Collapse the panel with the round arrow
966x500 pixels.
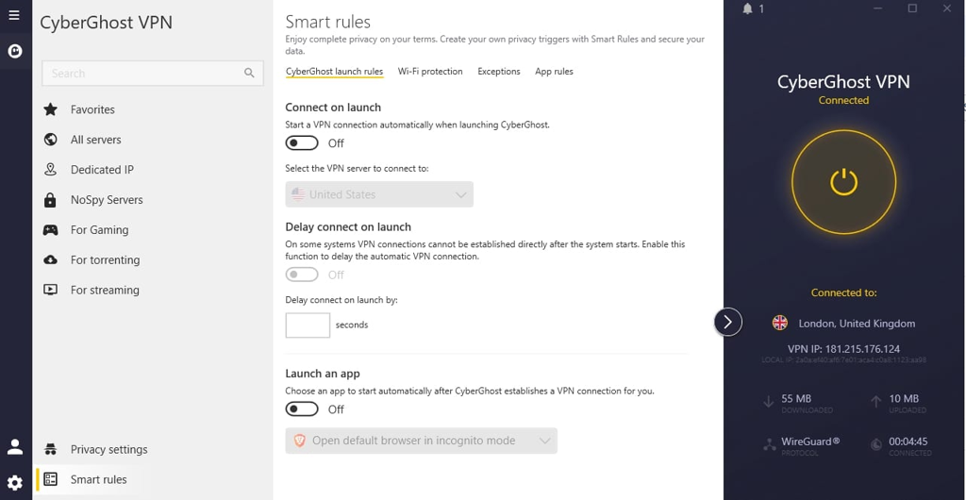click(x=728, y=322)
